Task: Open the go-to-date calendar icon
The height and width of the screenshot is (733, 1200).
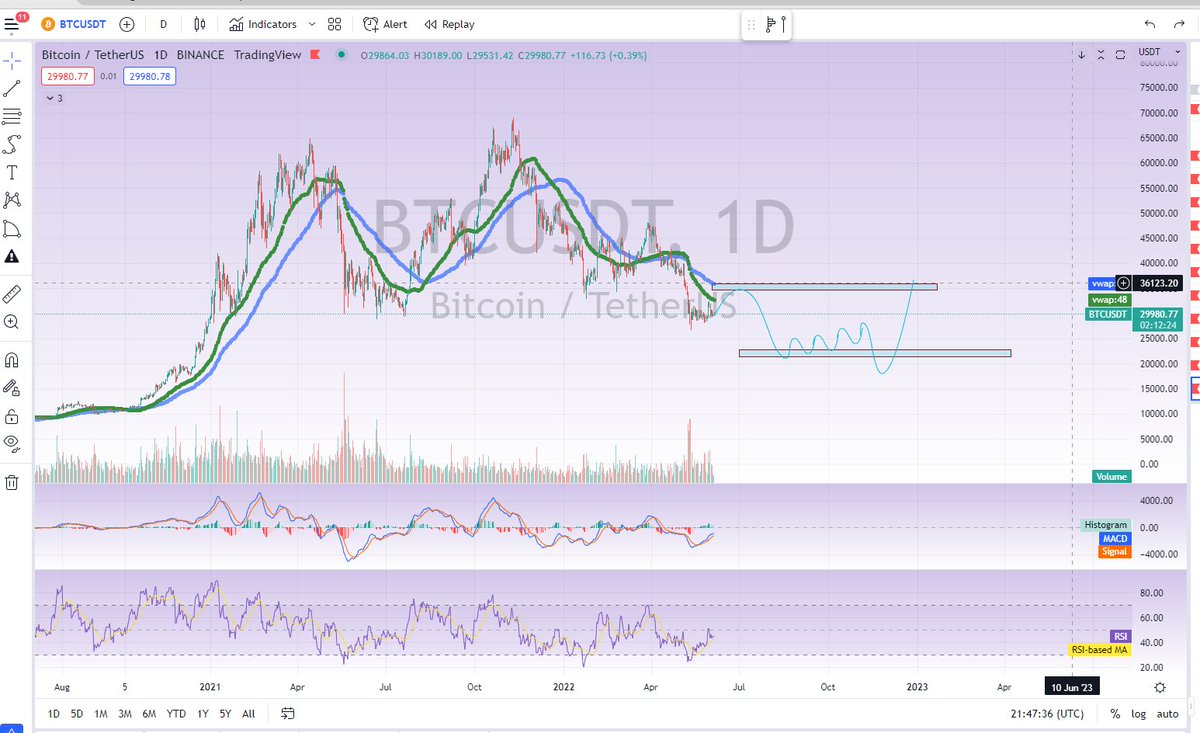Action: pyautogui.click(x=288, y=714)
